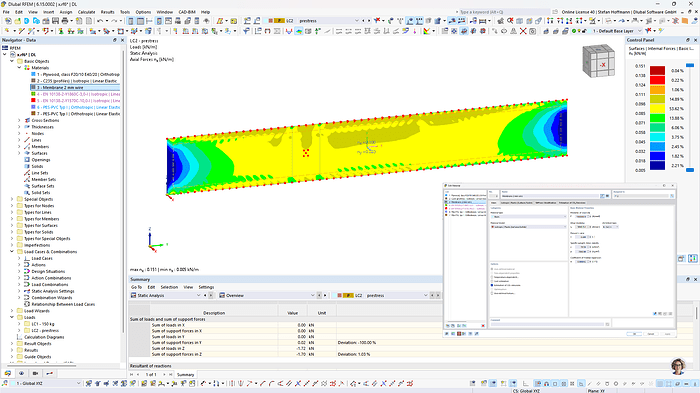
Task: Click the Go To link in Summary panel
Action: click(137, 287)
